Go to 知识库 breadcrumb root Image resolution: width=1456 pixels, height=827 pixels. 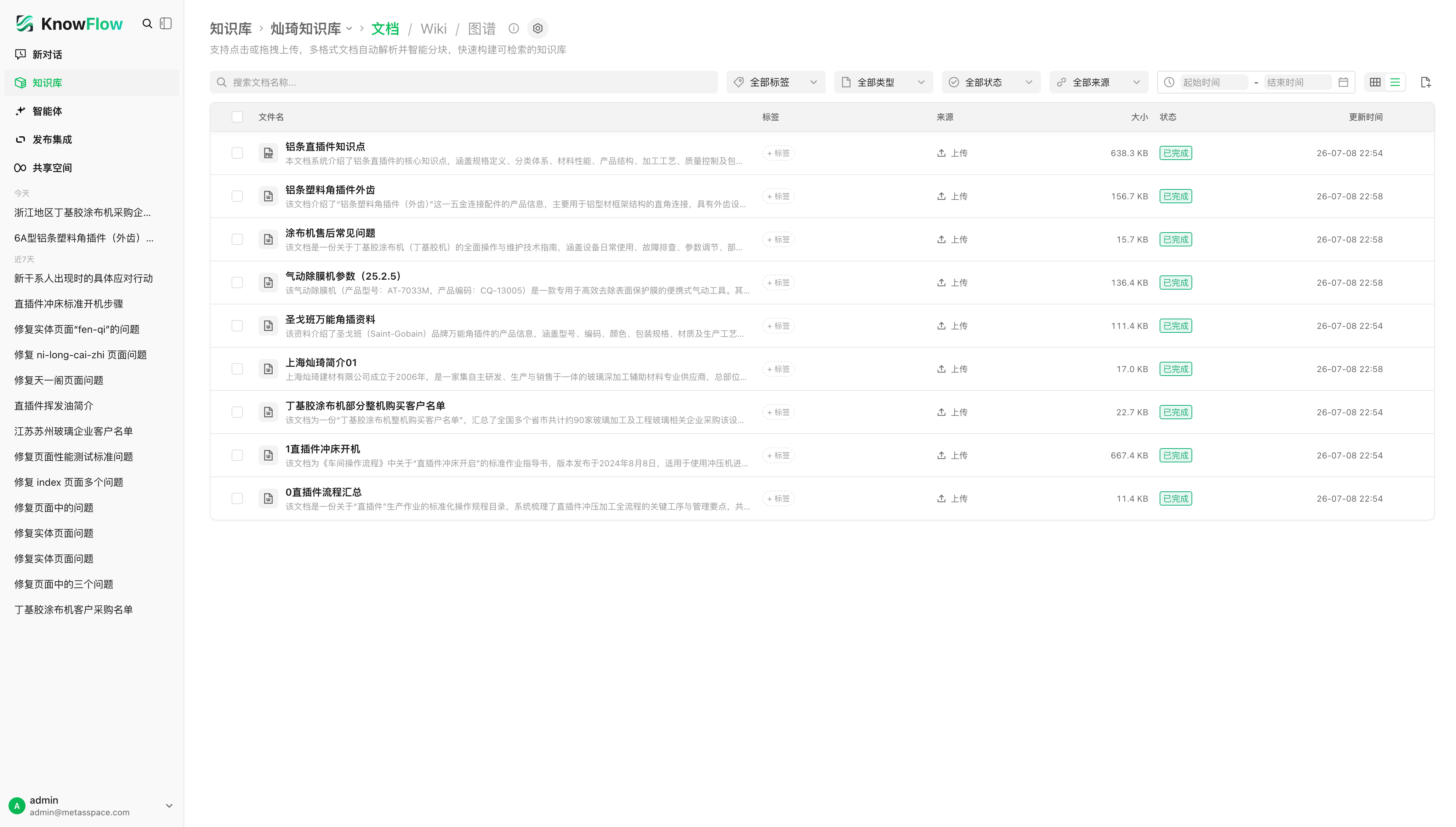click(x=231, y=28)
